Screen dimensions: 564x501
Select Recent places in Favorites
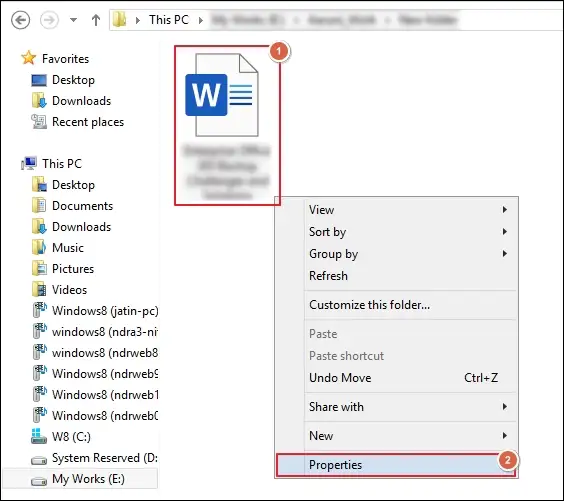click(88, 122)
